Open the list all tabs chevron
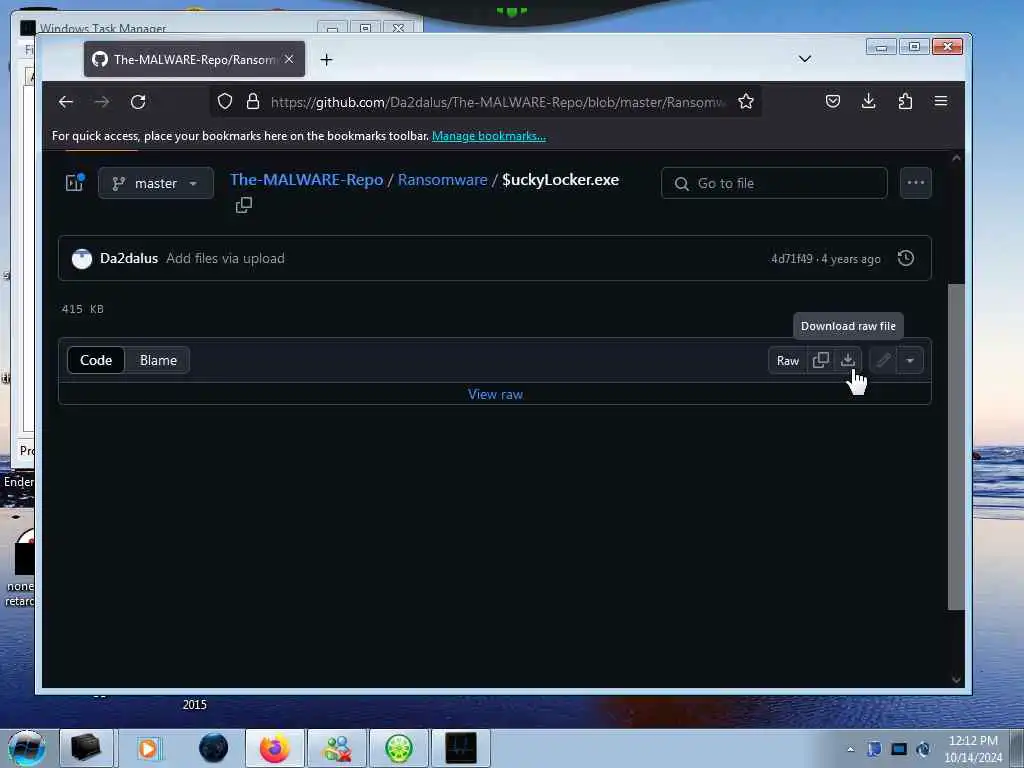Screen dimensions: 1024x768 click(x=805, y=59)
